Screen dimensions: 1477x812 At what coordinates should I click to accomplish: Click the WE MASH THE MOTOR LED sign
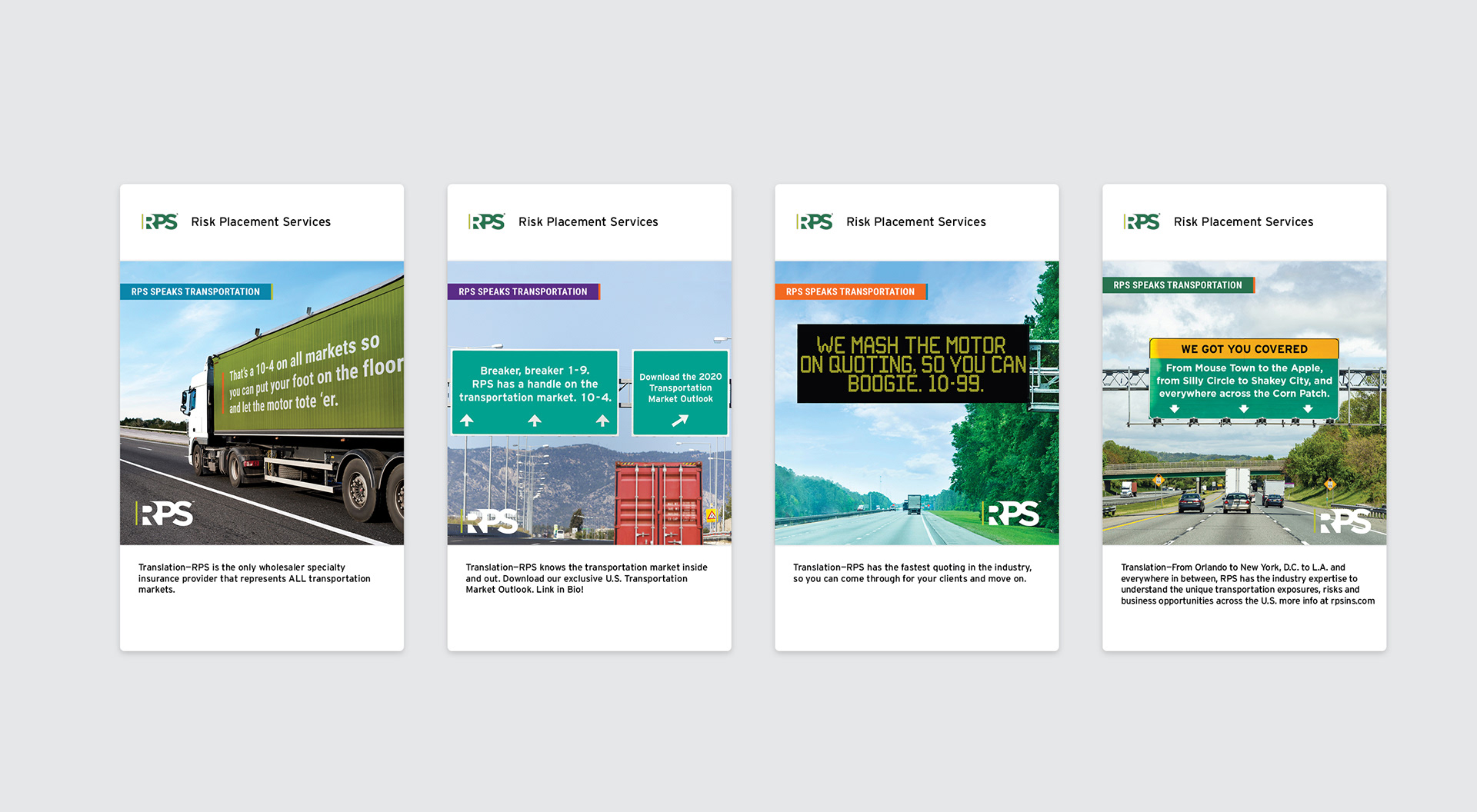[913, 364]
